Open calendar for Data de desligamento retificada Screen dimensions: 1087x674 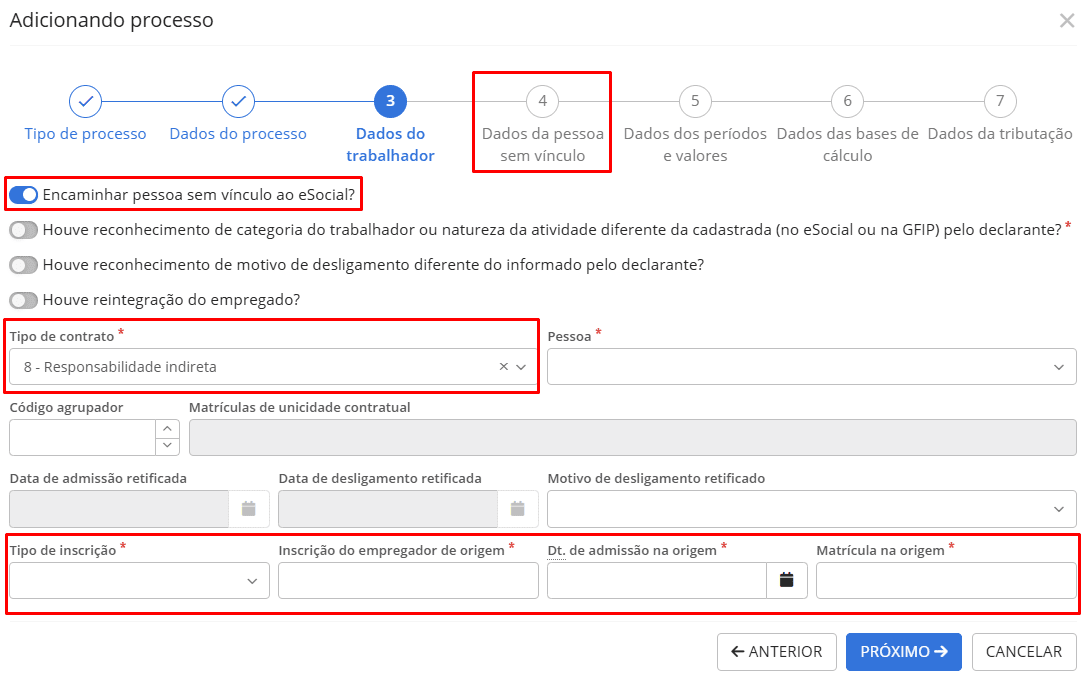click(517, 509)
